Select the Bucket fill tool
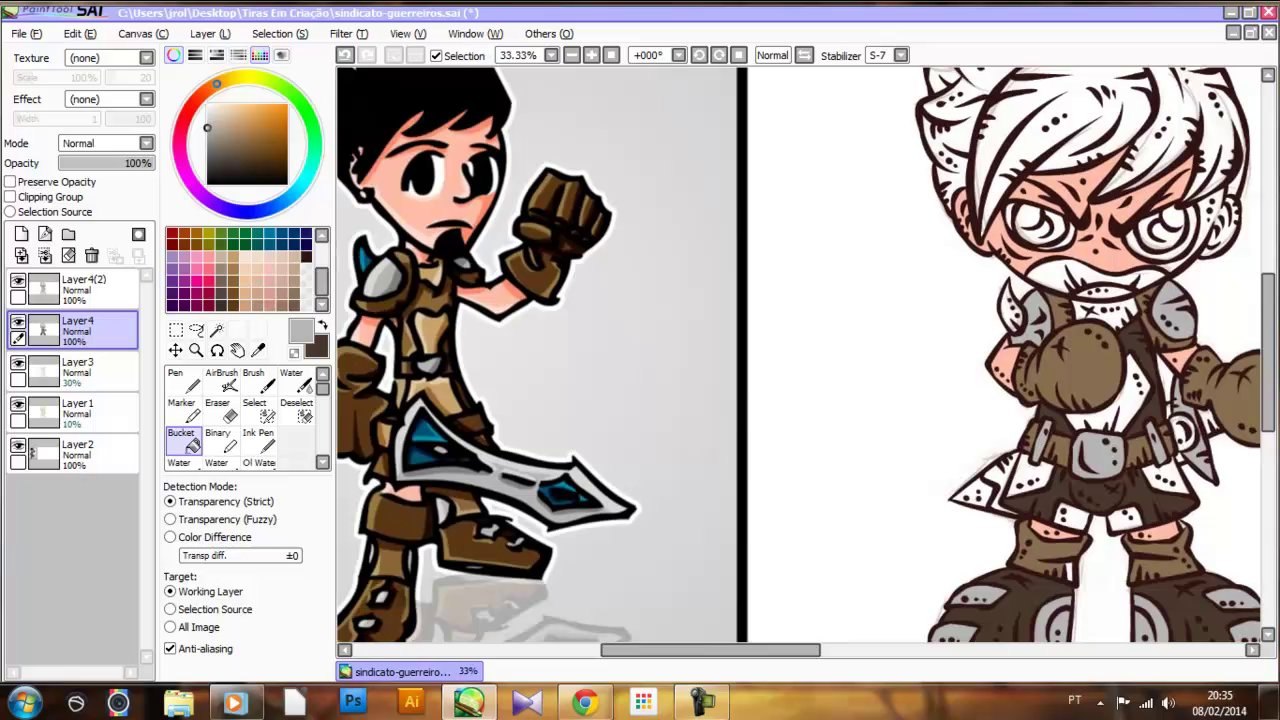 pos(183,441)
